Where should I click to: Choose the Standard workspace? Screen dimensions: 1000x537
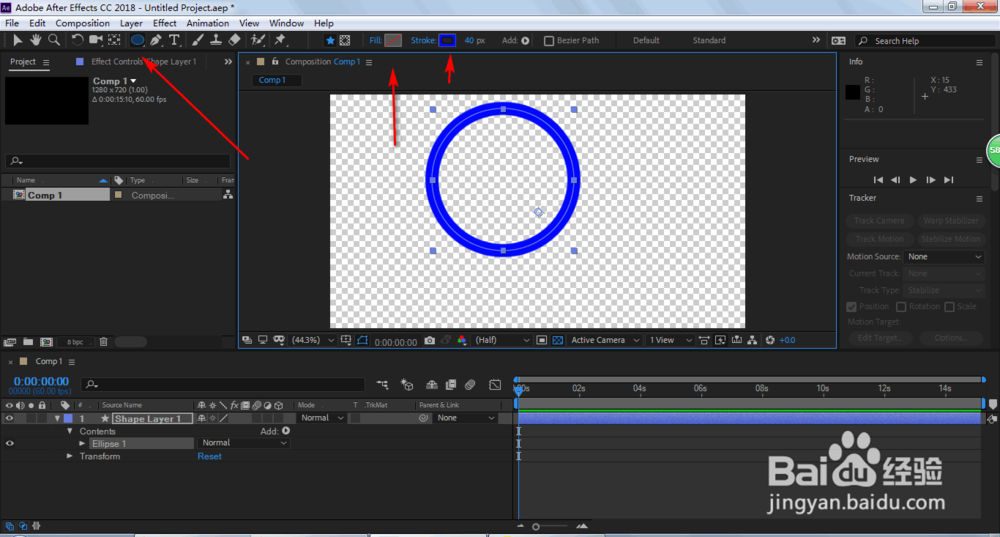click(x=709, y=40)
